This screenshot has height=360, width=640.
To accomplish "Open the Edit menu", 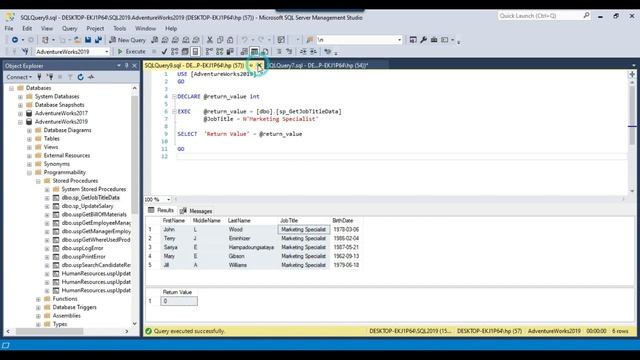I will coord(27,29).
